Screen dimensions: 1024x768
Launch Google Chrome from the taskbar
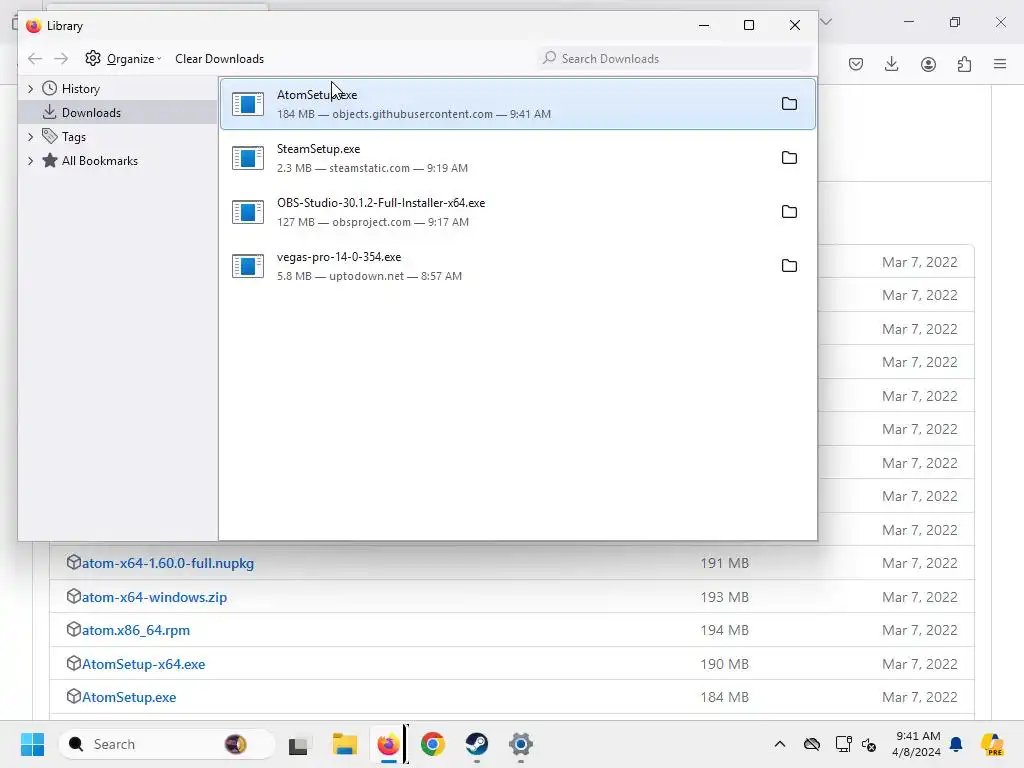pos(432,744)
